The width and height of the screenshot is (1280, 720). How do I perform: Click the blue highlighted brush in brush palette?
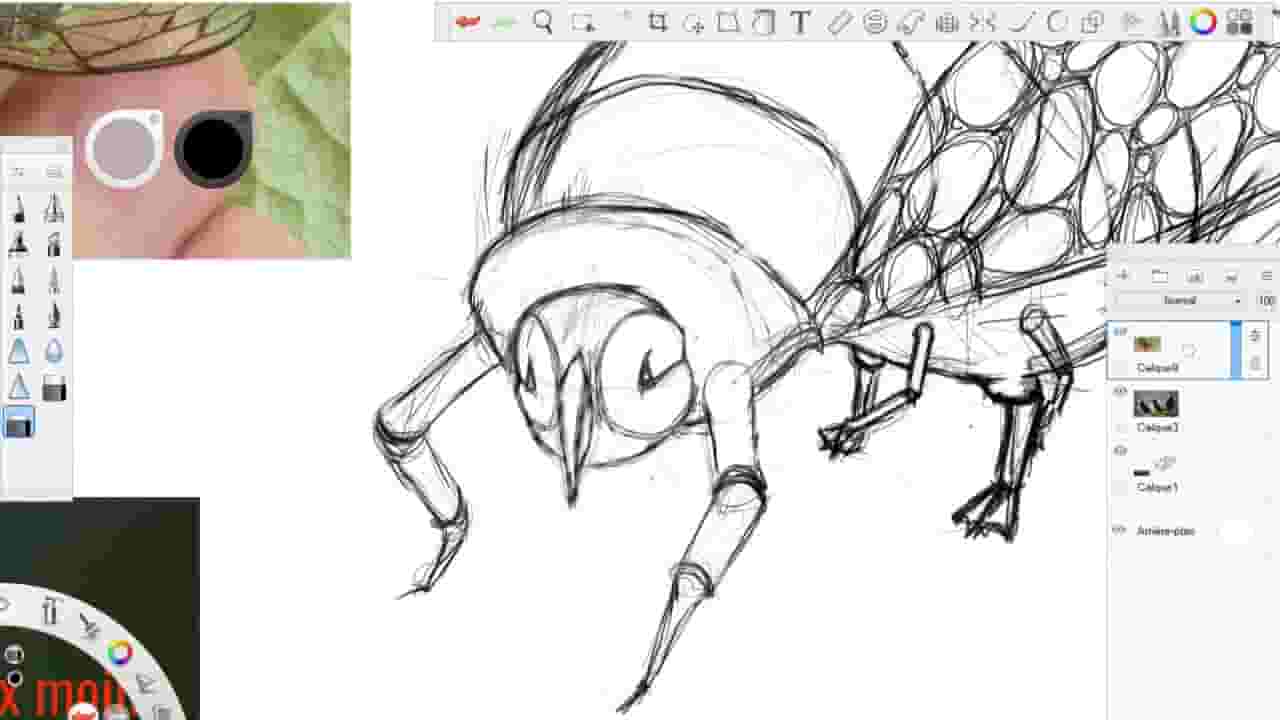coord(19,423)
